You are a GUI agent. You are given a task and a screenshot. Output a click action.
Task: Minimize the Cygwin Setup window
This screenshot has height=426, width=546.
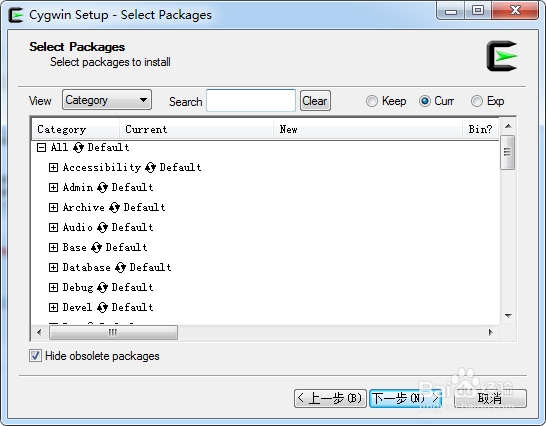tap(451, 11)
